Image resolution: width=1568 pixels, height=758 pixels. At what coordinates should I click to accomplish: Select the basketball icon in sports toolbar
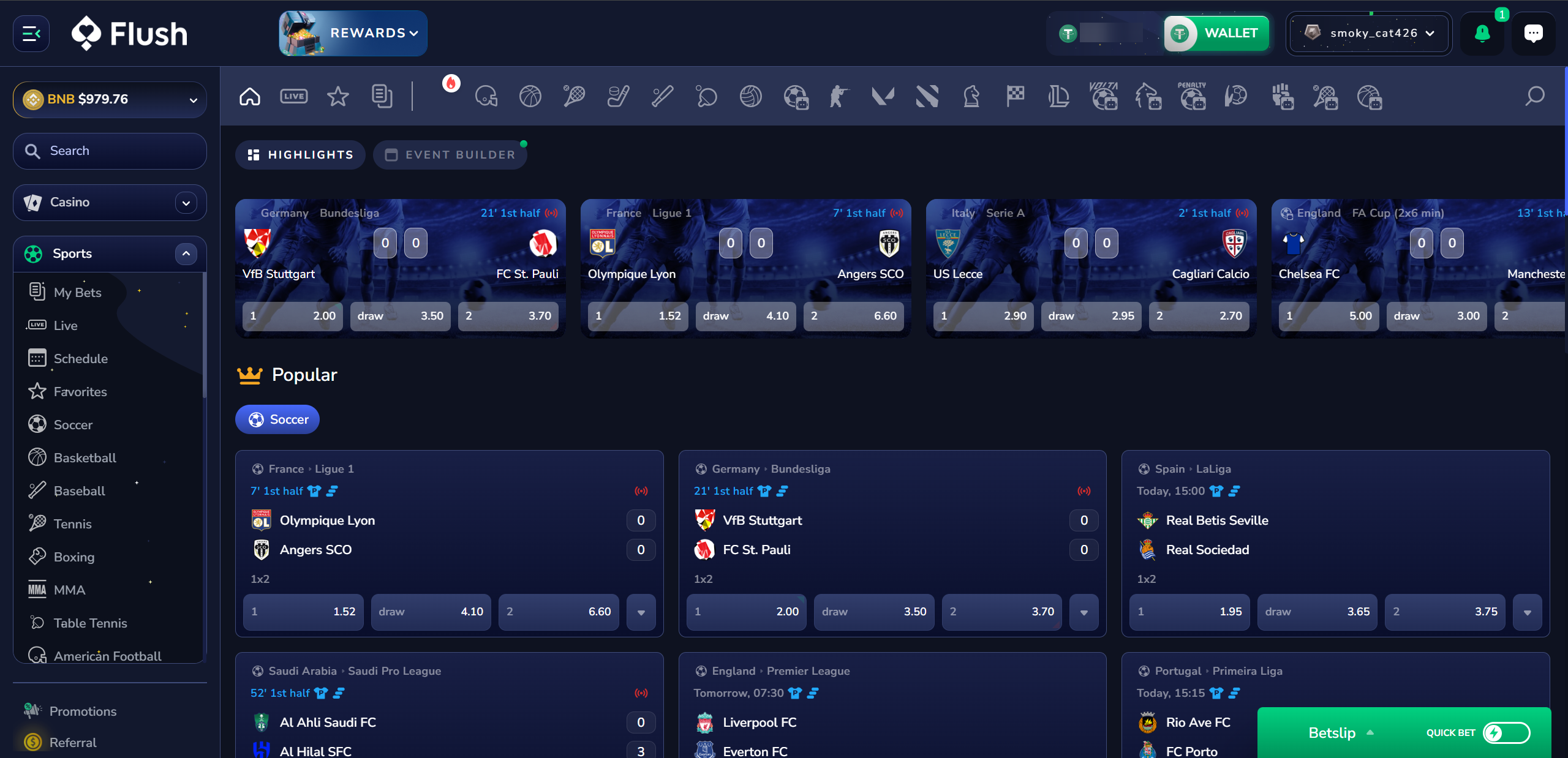[x=530, y=96]
